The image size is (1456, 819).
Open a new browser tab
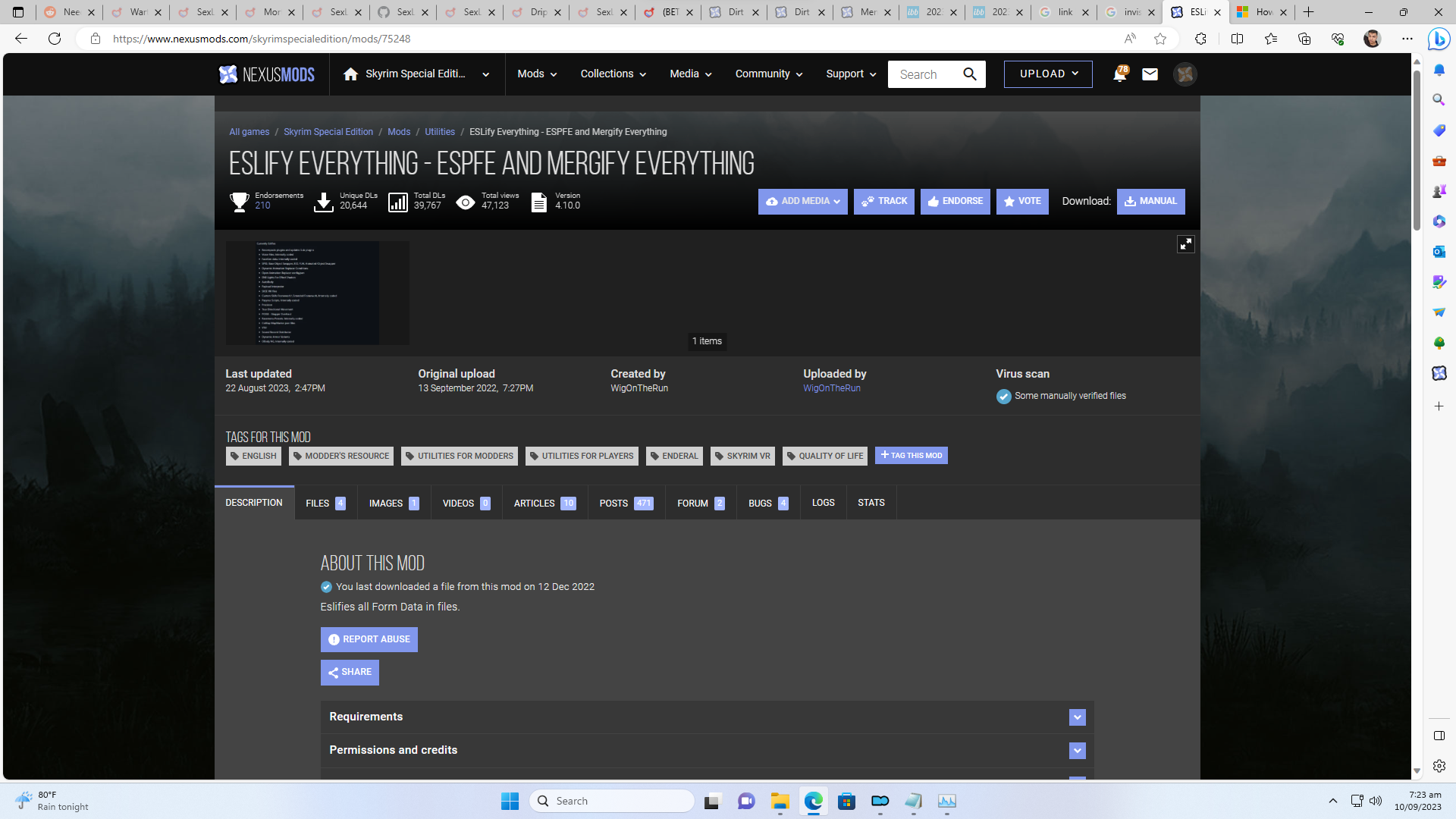1309,12
